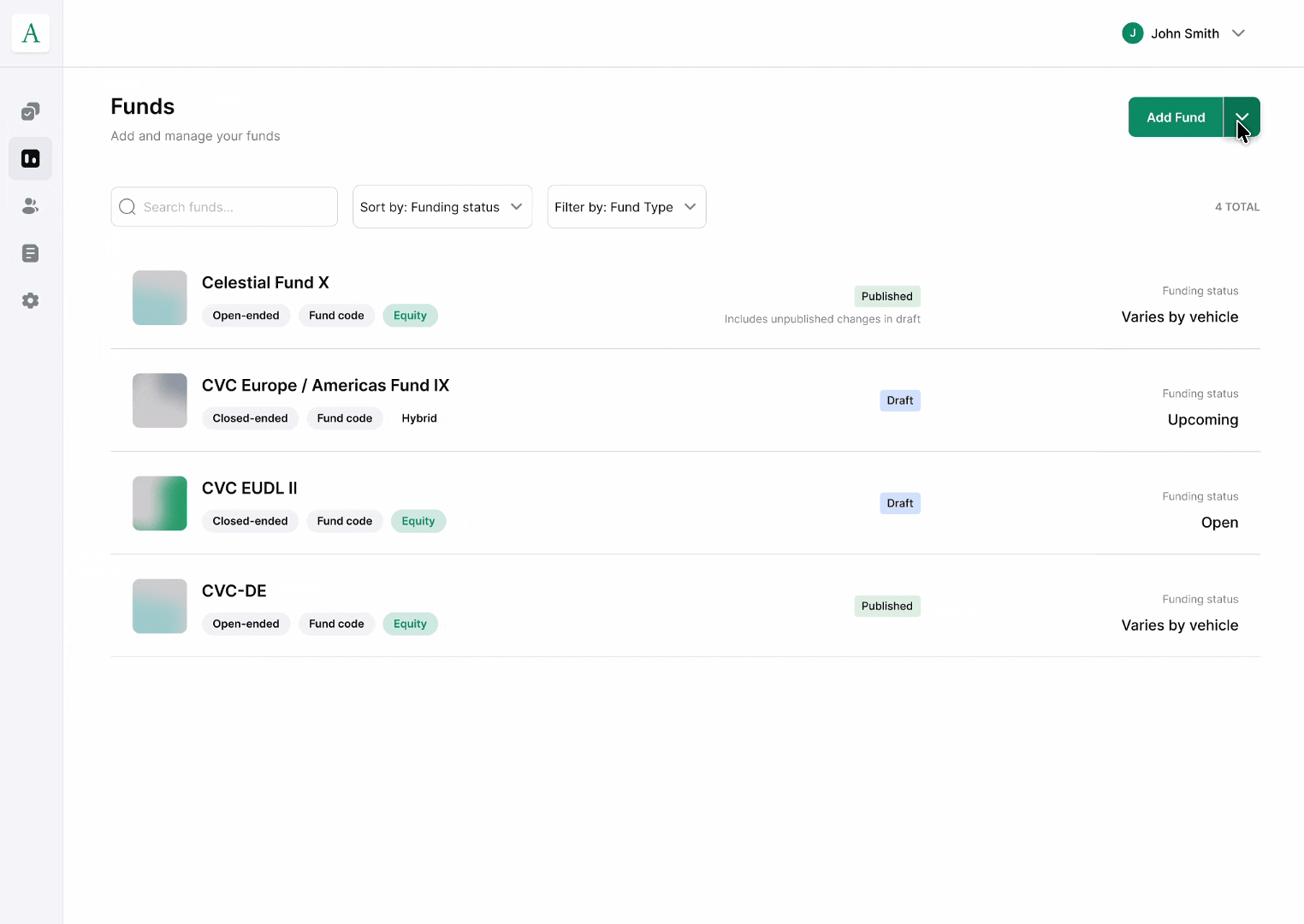
Task: Click 'Includes unpublished changes in draft' text
Action: point(822,319)
